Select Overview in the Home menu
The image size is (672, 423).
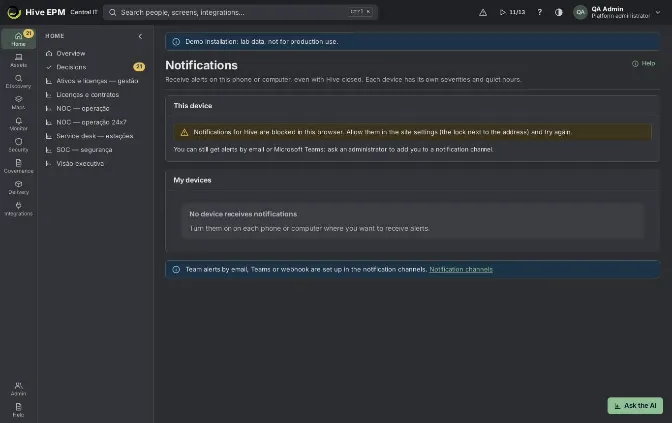tap(95, 54)
